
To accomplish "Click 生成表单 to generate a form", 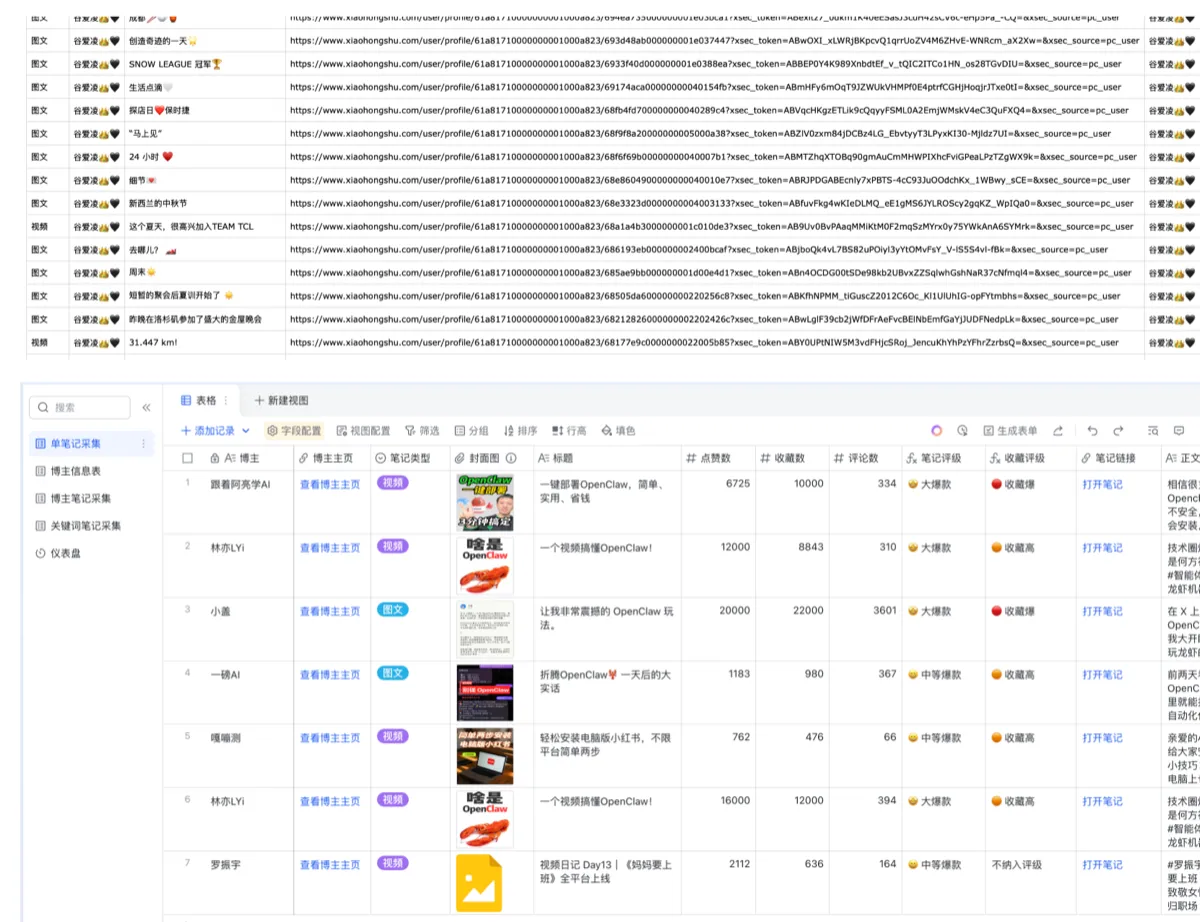I will click(1012, 431).
